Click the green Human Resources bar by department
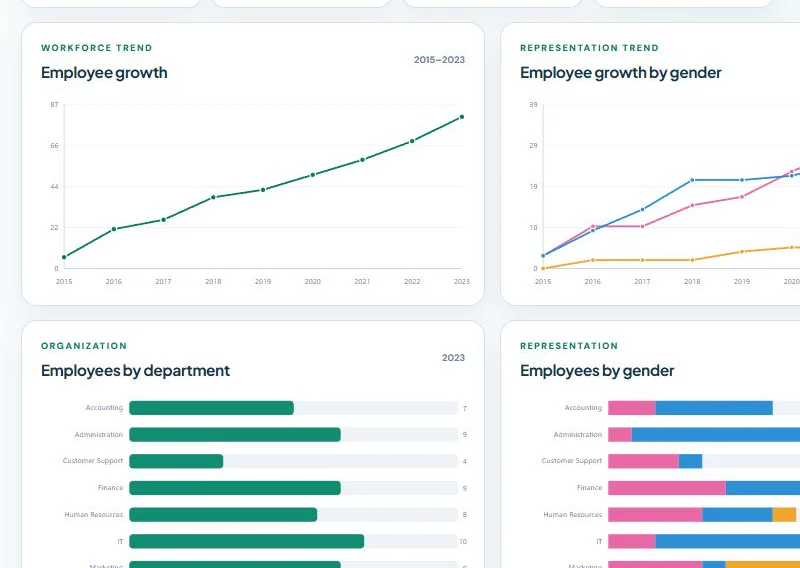Image resolution: width=800 pixels, height=568 pixels. coord(223,514)
